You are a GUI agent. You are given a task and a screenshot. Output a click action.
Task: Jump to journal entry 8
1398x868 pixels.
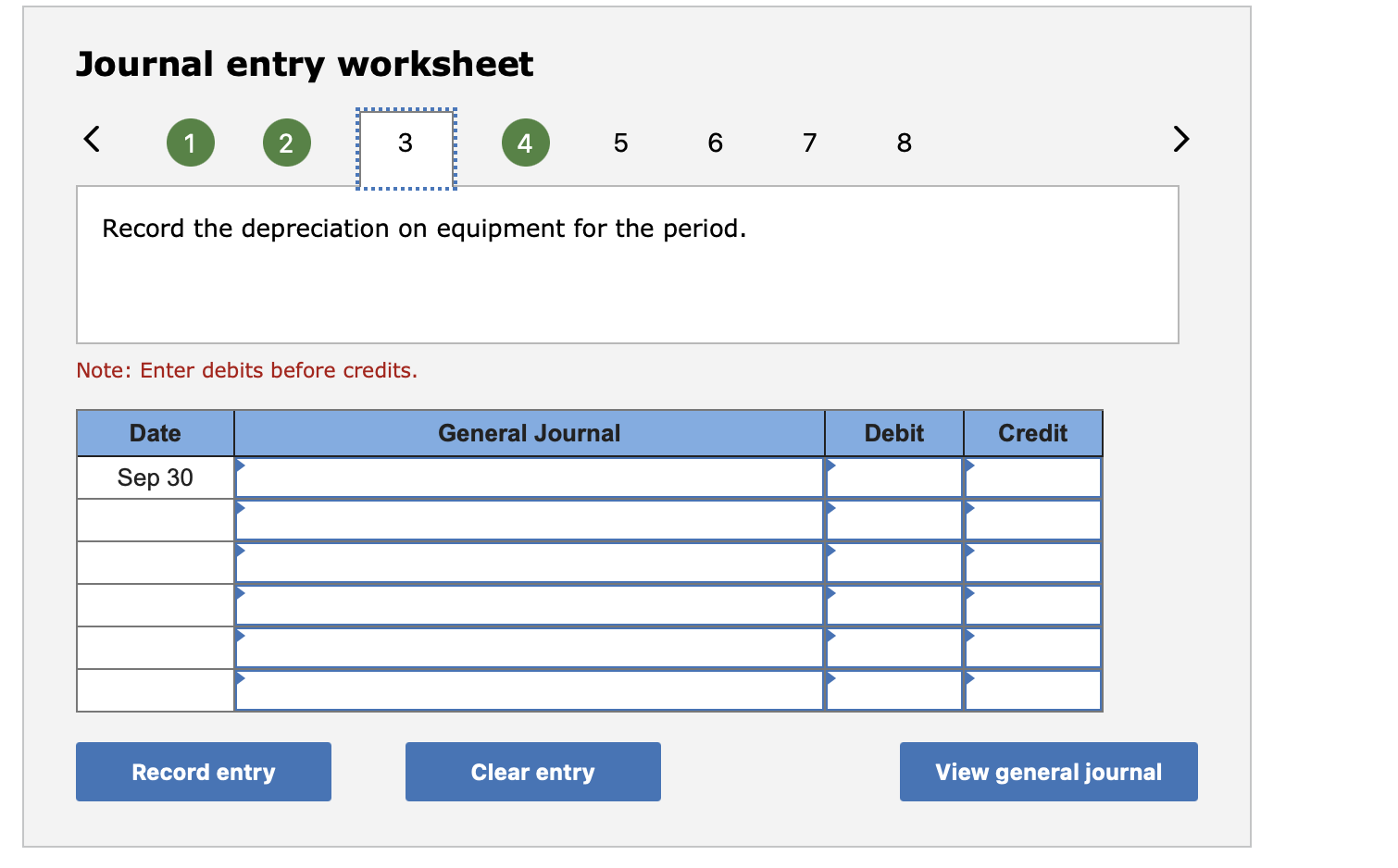[x=903, y=142]
